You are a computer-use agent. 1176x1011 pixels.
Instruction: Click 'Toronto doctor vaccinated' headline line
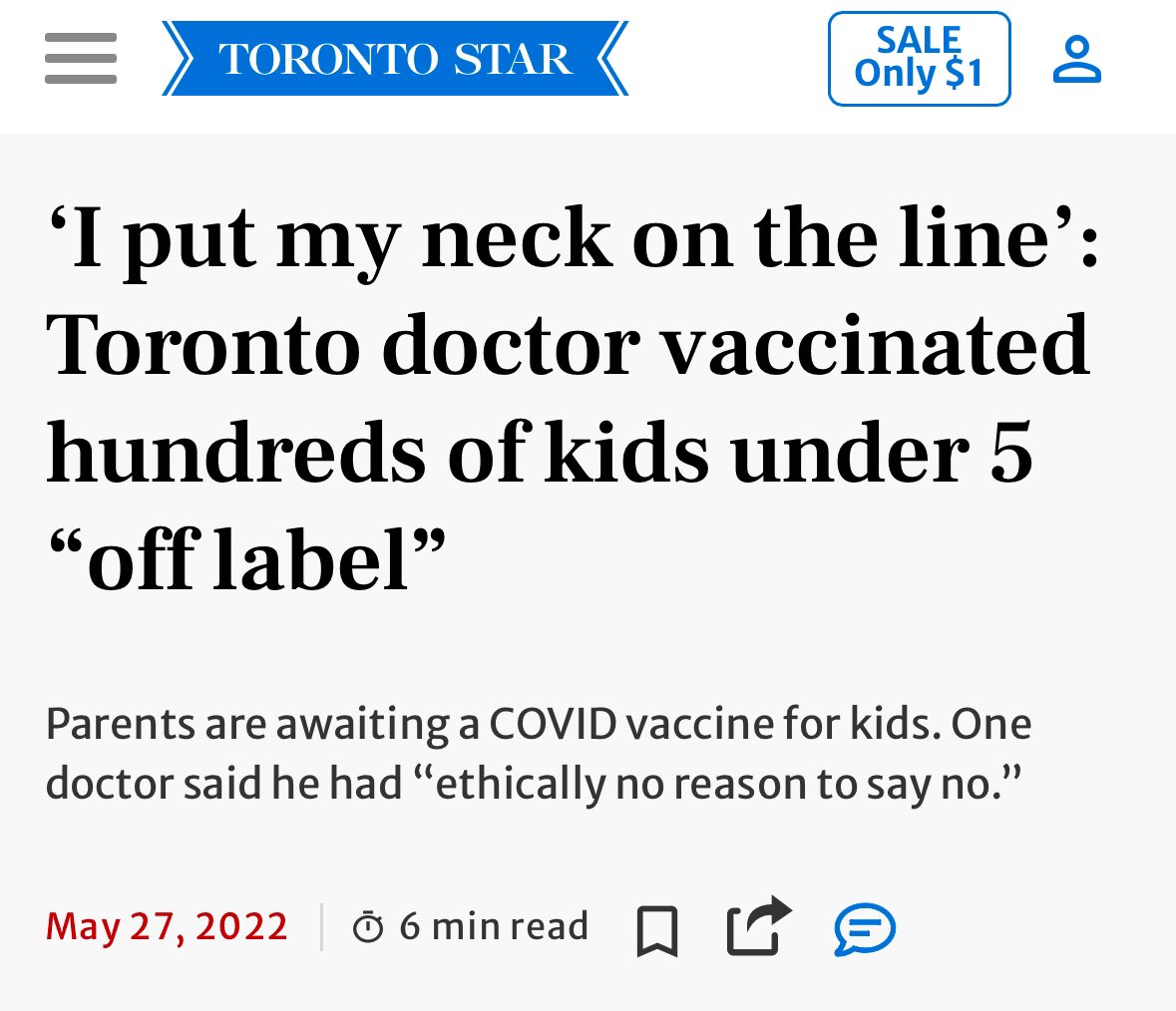[569, 347]
